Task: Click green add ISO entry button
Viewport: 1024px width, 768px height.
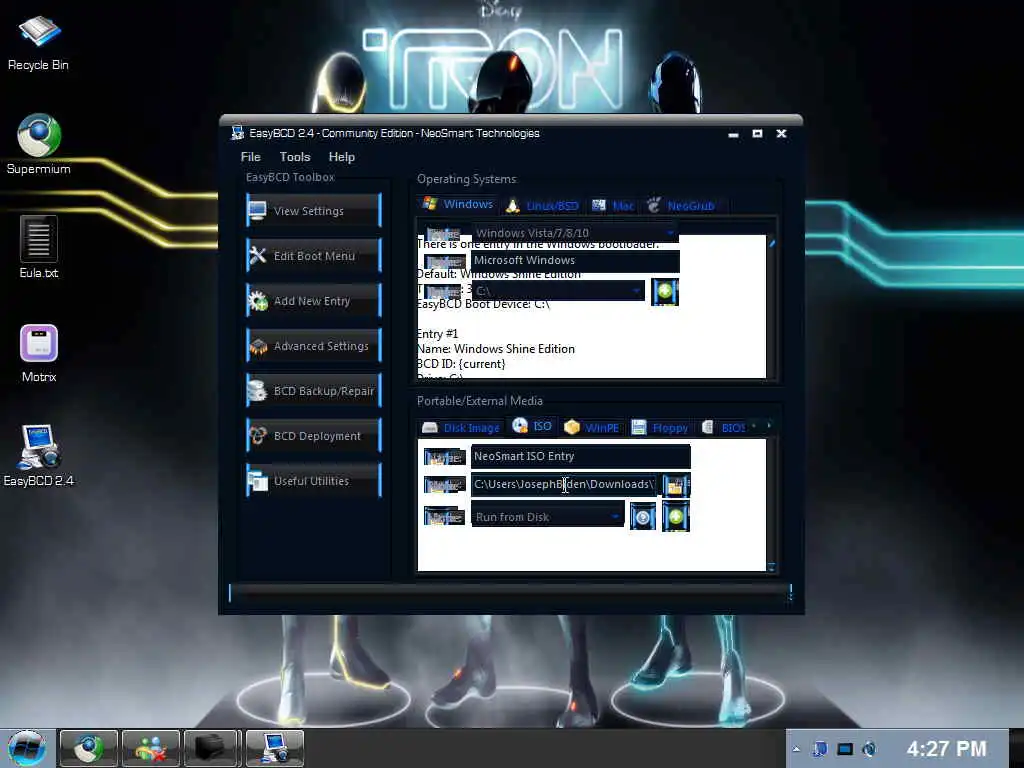Action: click(x=676, y=517)
